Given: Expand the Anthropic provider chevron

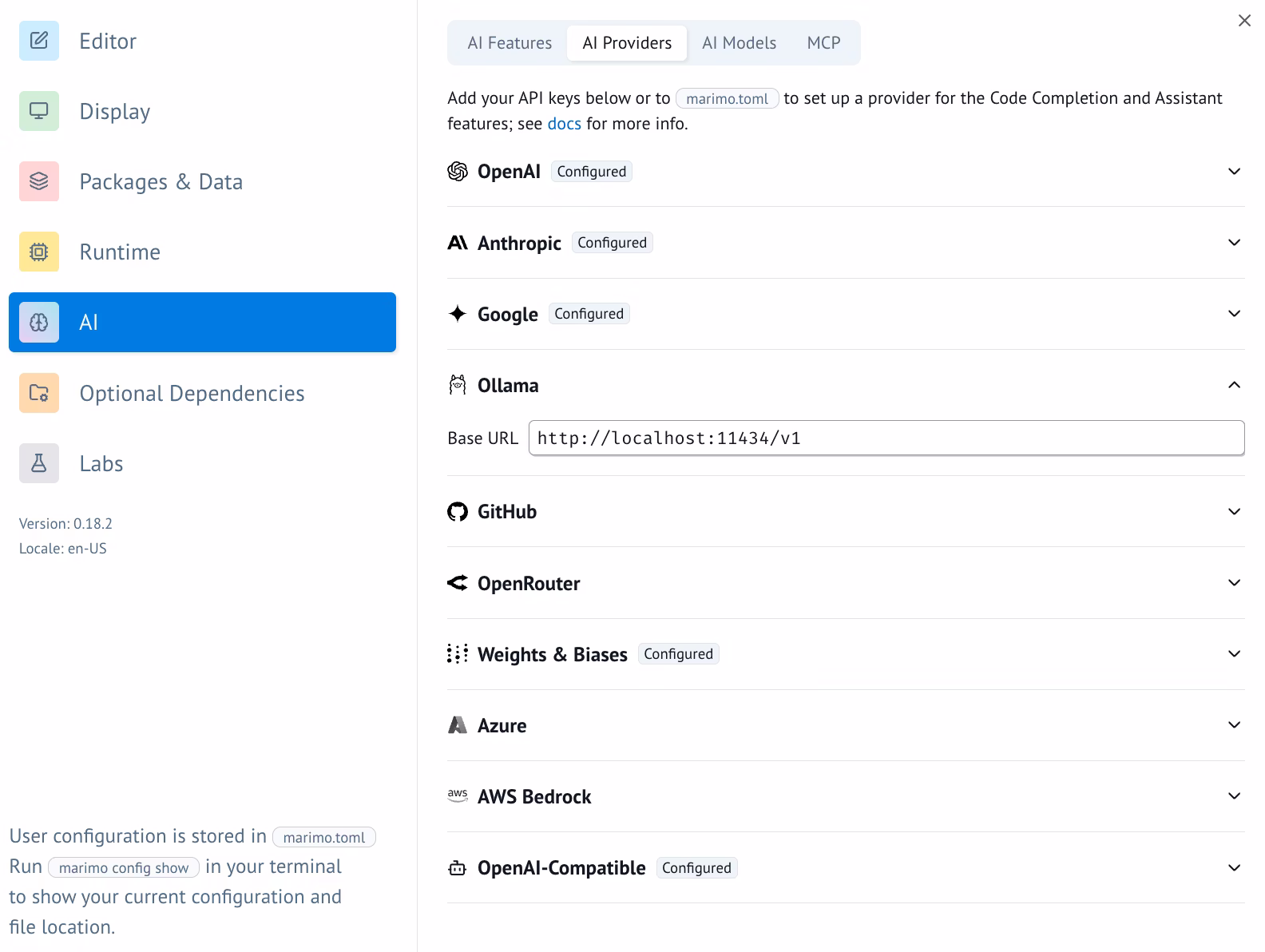Looking at the screenshot, I should (x=1234, y=243).
